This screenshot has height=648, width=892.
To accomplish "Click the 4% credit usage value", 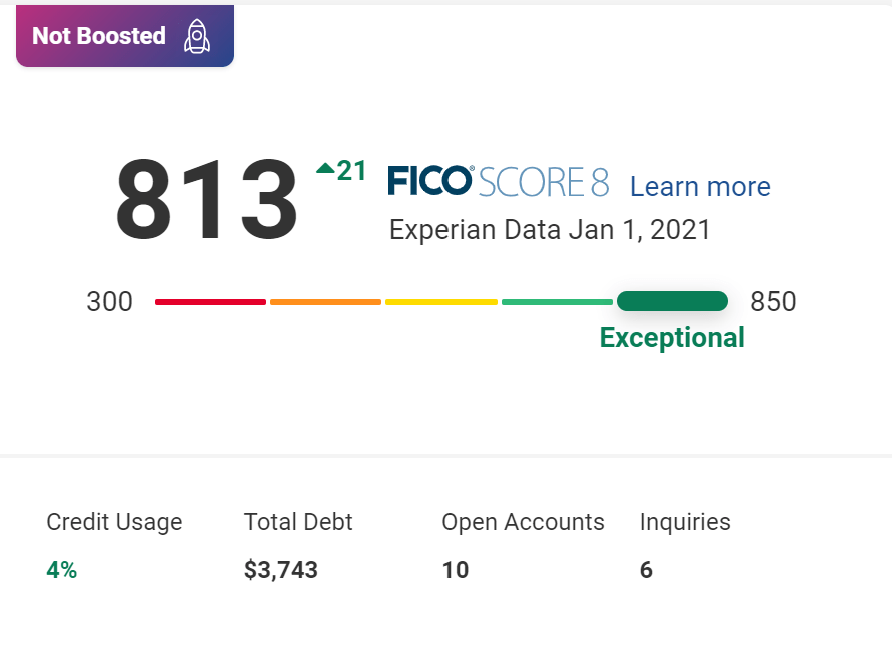I will (x=61, y=570).
